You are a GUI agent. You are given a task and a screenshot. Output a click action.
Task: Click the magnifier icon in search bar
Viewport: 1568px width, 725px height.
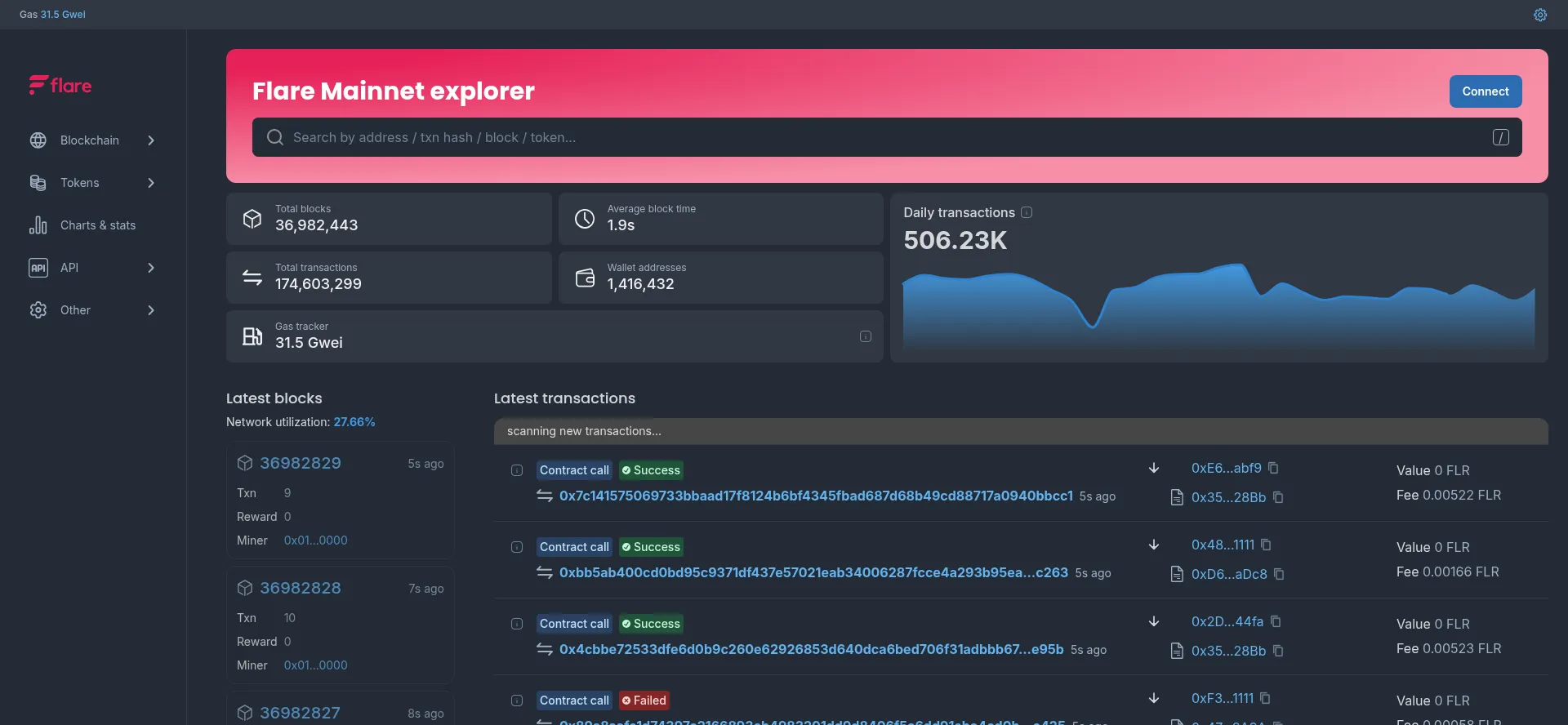(x=275, y=137)
